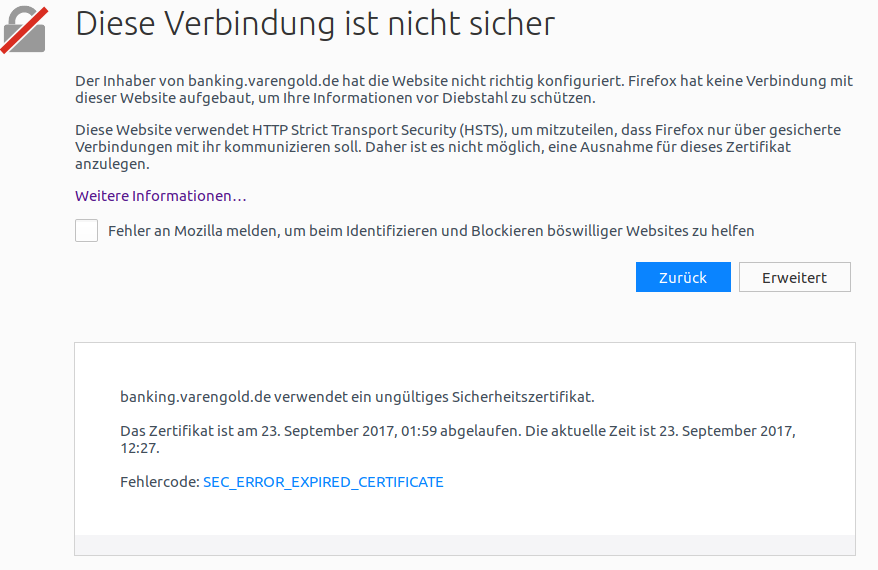Click the text dieser Website aufgebaut
The image size is (878, 570).
(165, 98)
